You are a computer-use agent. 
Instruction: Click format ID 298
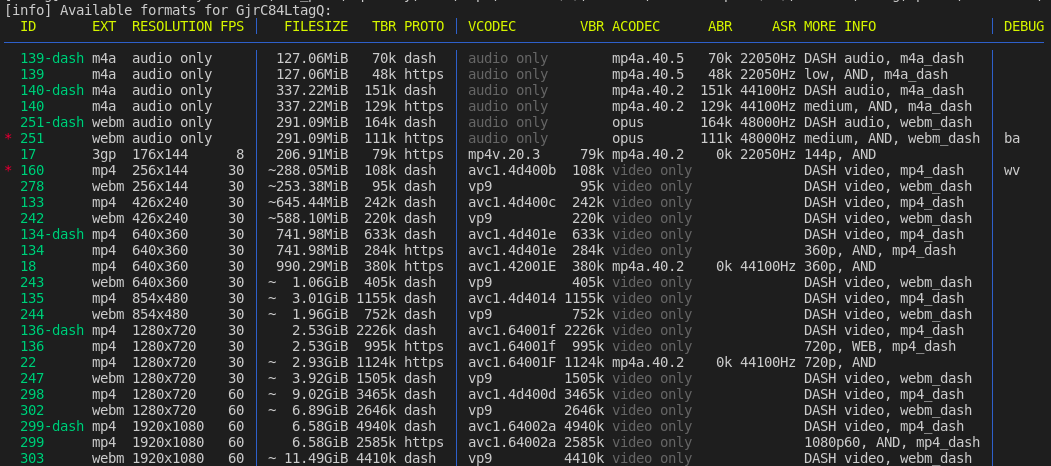coord(32,394)
